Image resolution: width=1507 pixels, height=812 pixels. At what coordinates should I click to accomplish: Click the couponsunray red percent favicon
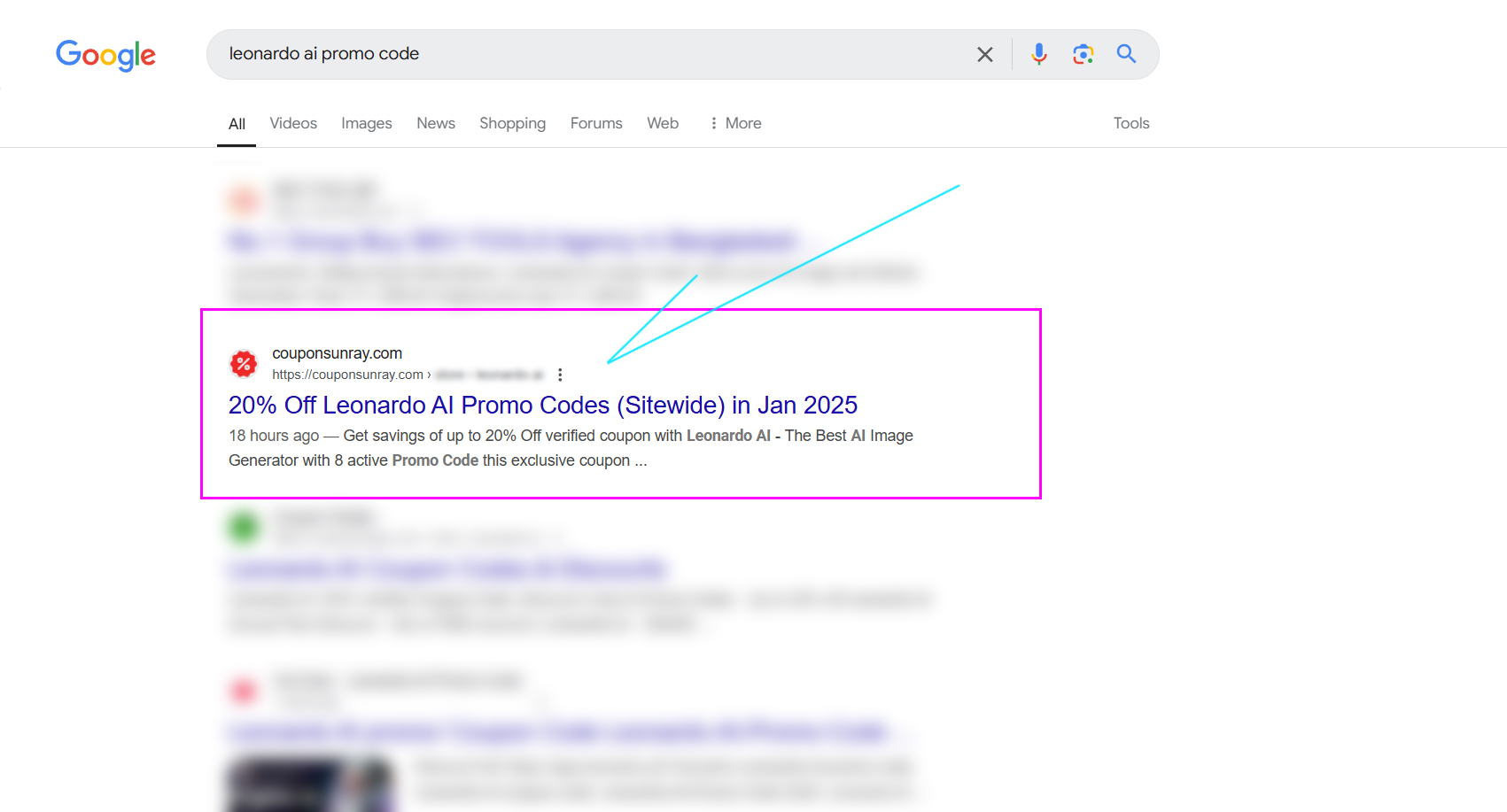click(244, 363)
